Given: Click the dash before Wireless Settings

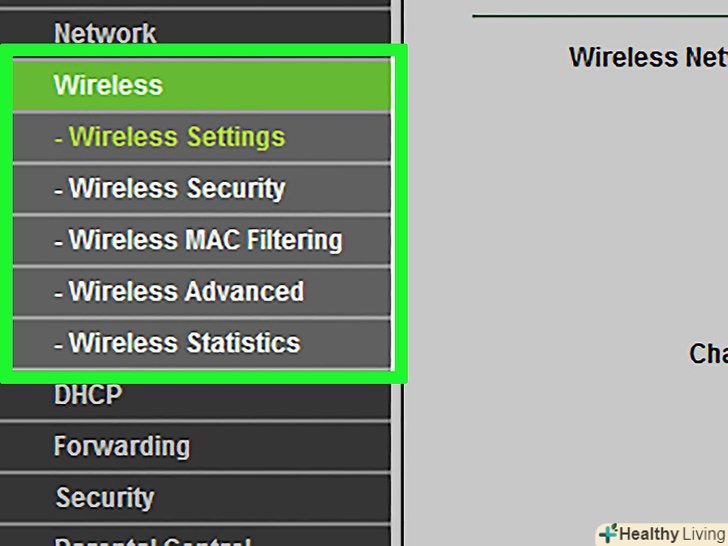Looking at the screenshot, I should [58, 138].
